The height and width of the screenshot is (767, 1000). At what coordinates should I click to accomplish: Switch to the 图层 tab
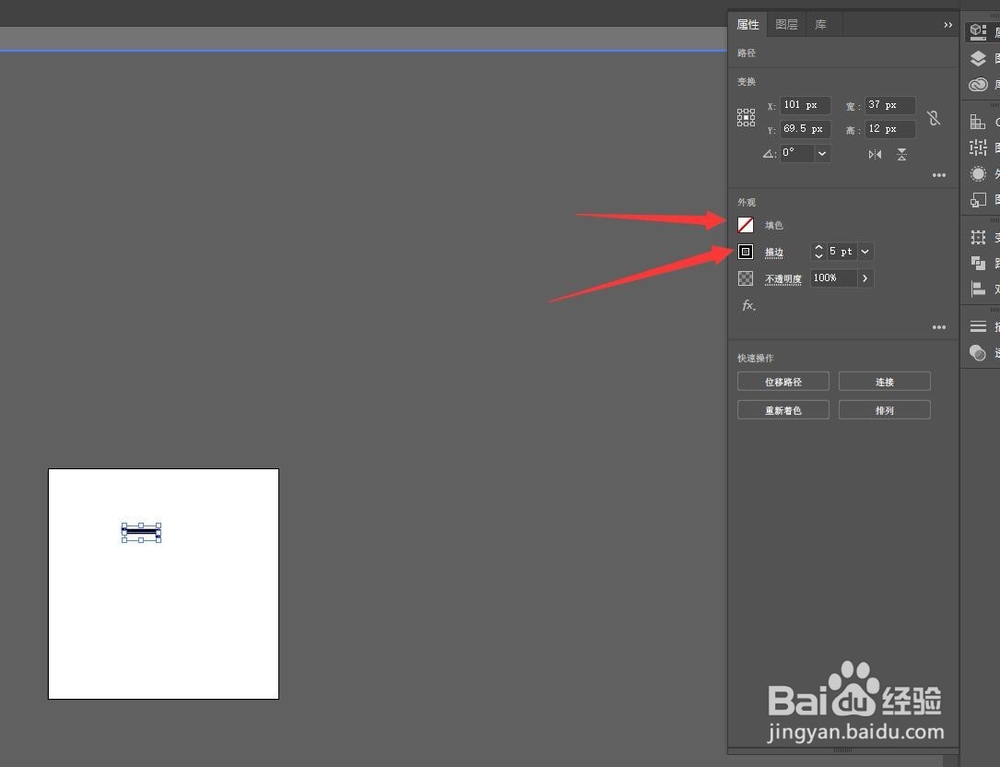[787, 23]
